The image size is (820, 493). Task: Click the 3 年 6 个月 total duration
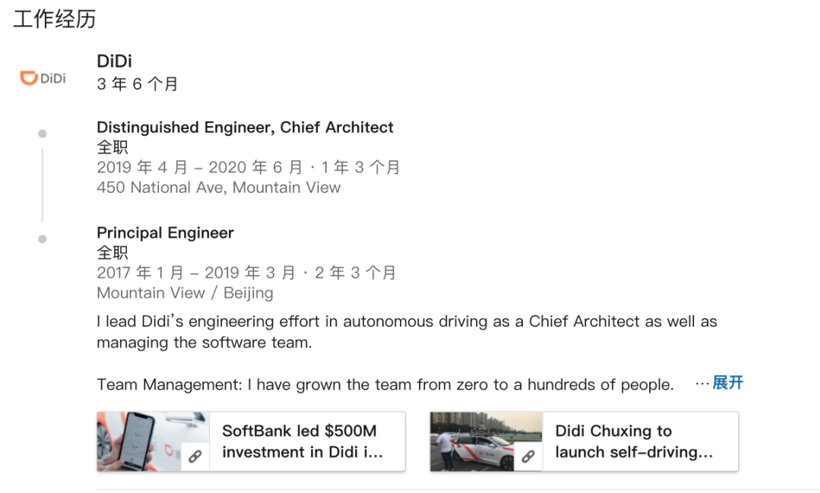[x=137, y=84]
